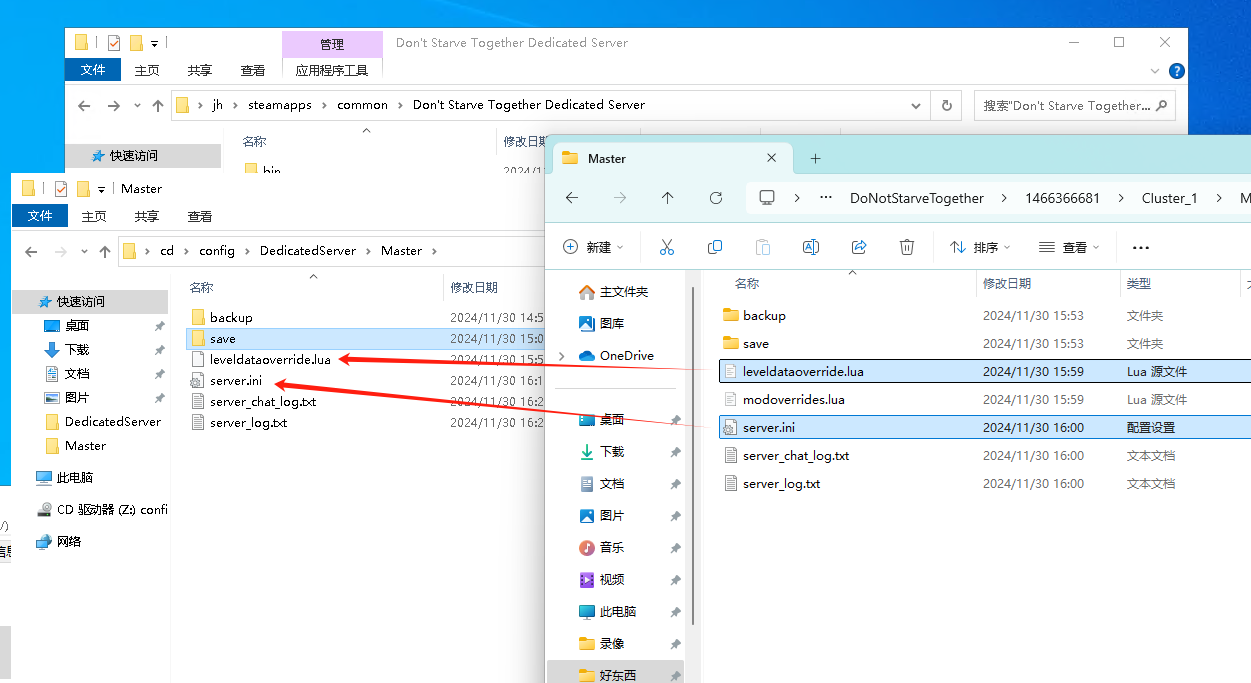The width and height of the screenshot is (1251, 683).
Task: Open 主文件夹 in right sidebar
Action: point(614,292)
